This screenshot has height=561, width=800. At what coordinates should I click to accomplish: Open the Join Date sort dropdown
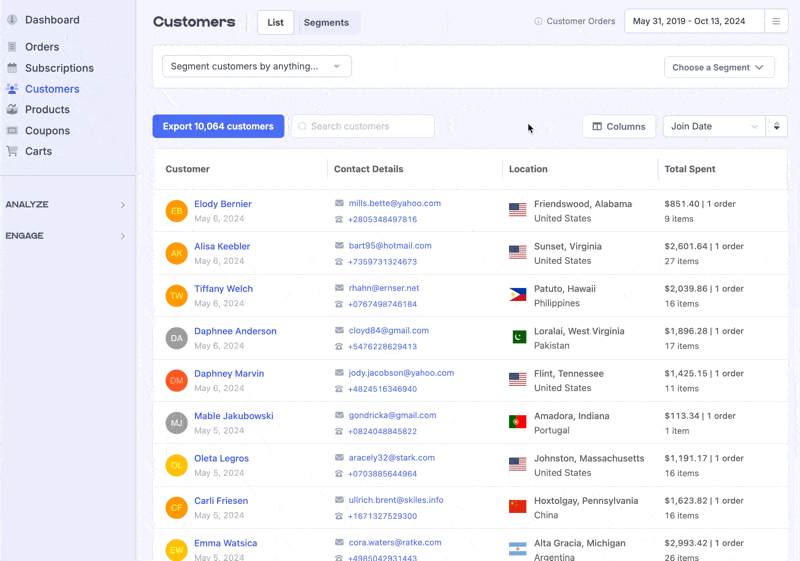pyautogui.click(x=713, y=127)
